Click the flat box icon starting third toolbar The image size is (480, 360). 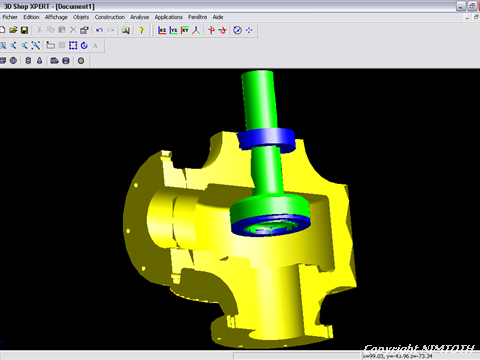point(3,61)
